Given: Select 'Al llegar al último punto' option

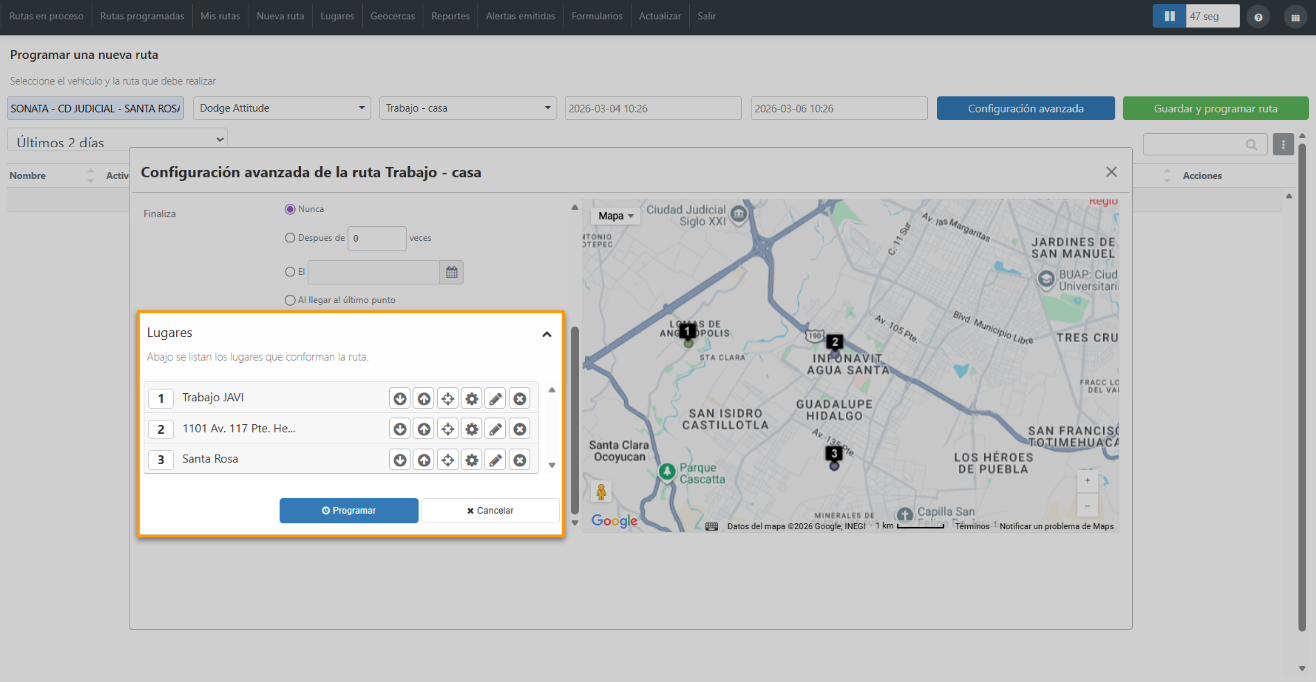Looking at the screenshot, I should (x=290, y=300).
